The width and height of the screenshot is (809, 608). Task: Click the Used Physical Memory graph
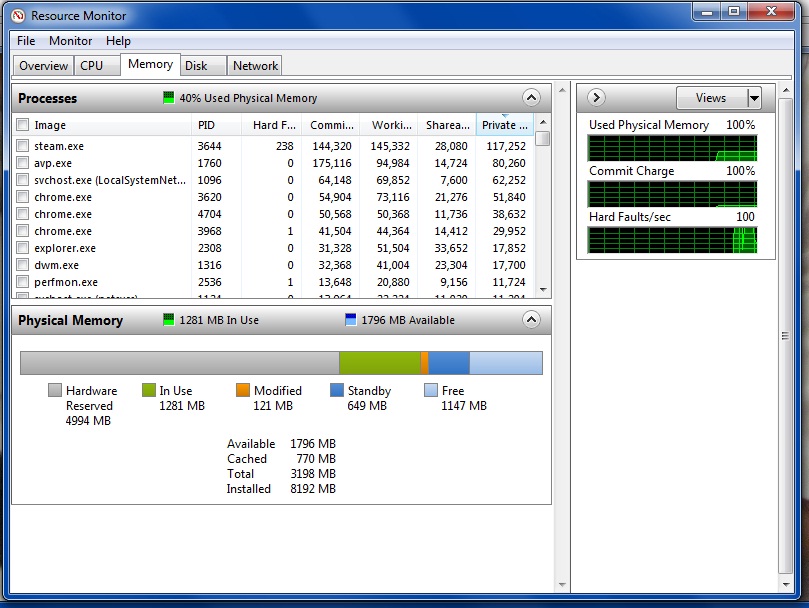pos(671,148)
